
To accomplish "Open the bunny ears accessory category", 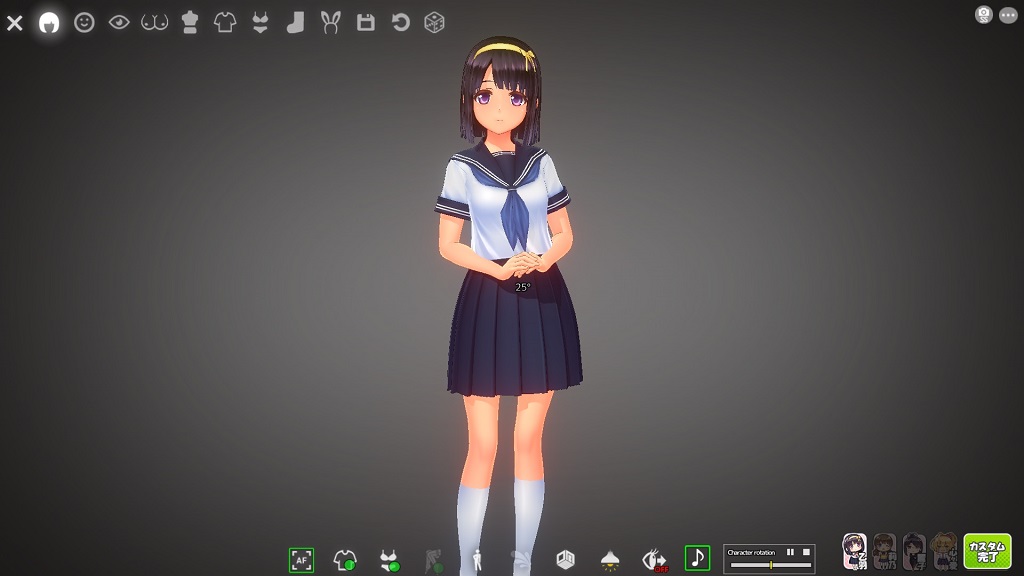I will click(x=330, y=23).
